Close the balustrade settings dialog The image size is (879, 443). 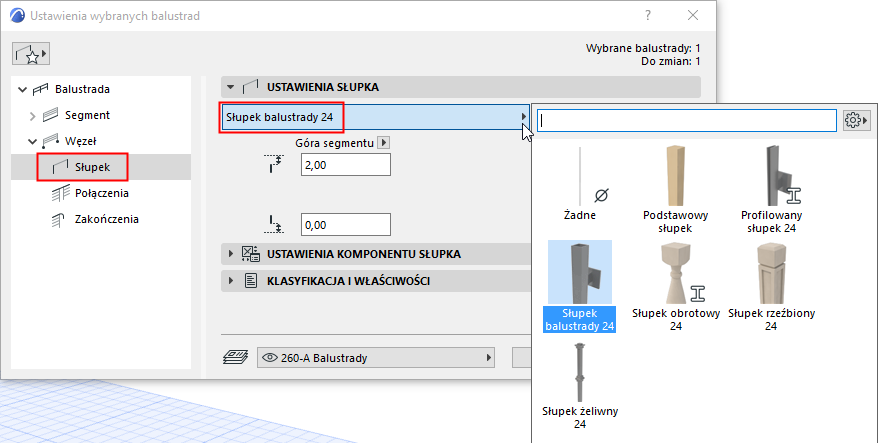[x=693, y=16]
